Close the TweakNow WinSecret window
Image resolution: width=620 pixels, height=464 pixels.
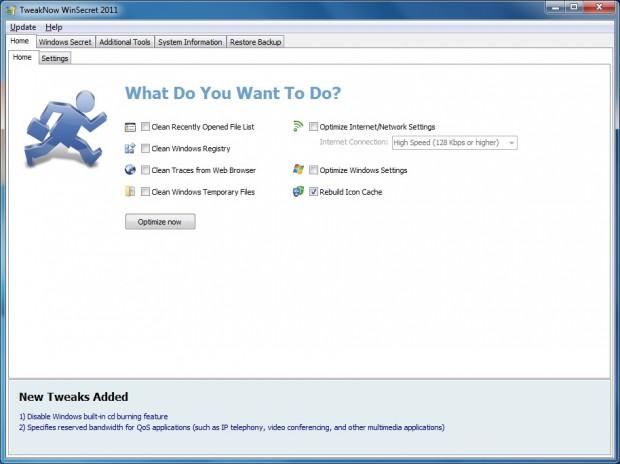(599, 8)
